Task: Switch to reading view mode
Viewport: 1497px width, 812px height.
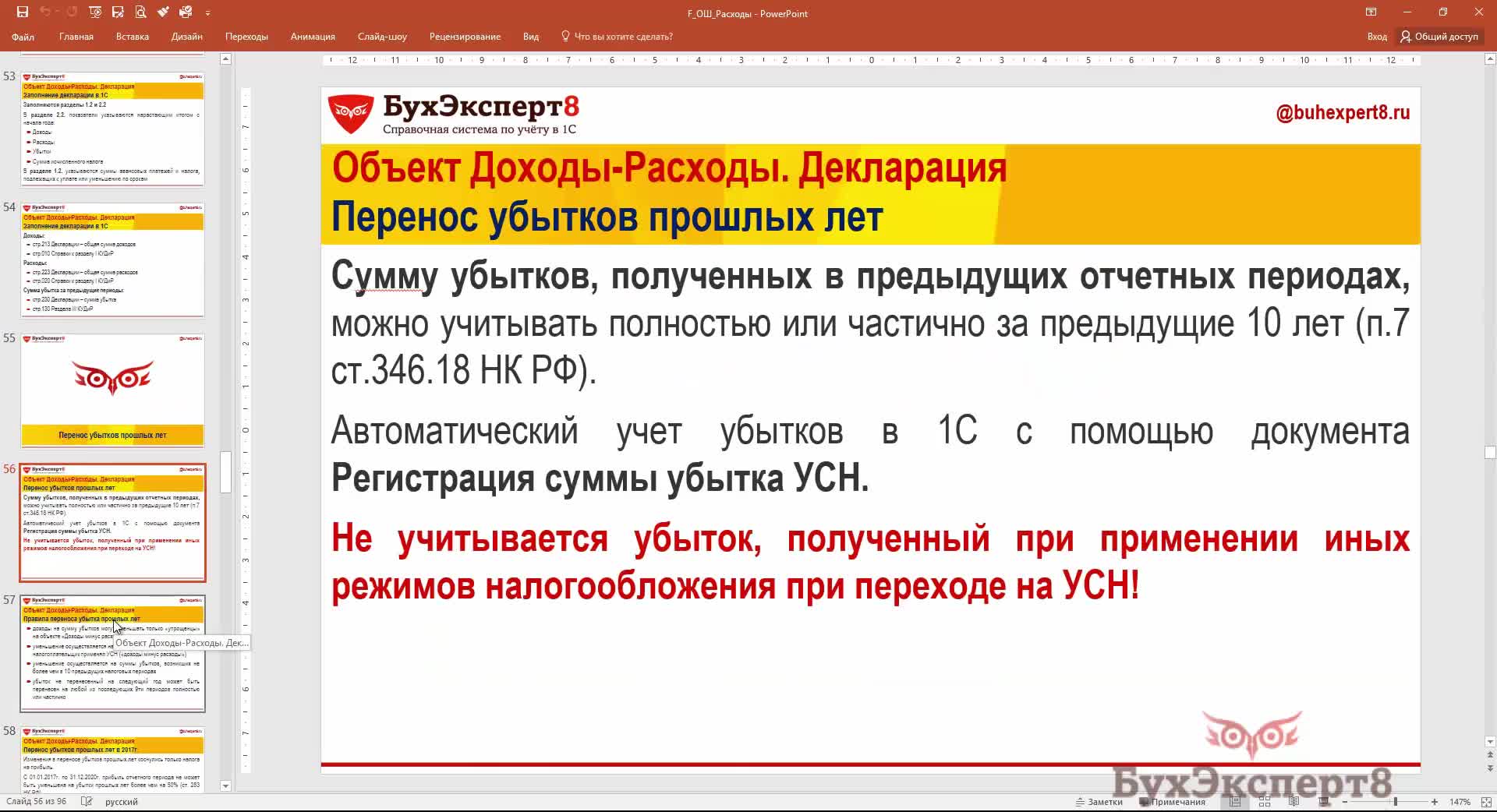Action: coord(1294,801)
